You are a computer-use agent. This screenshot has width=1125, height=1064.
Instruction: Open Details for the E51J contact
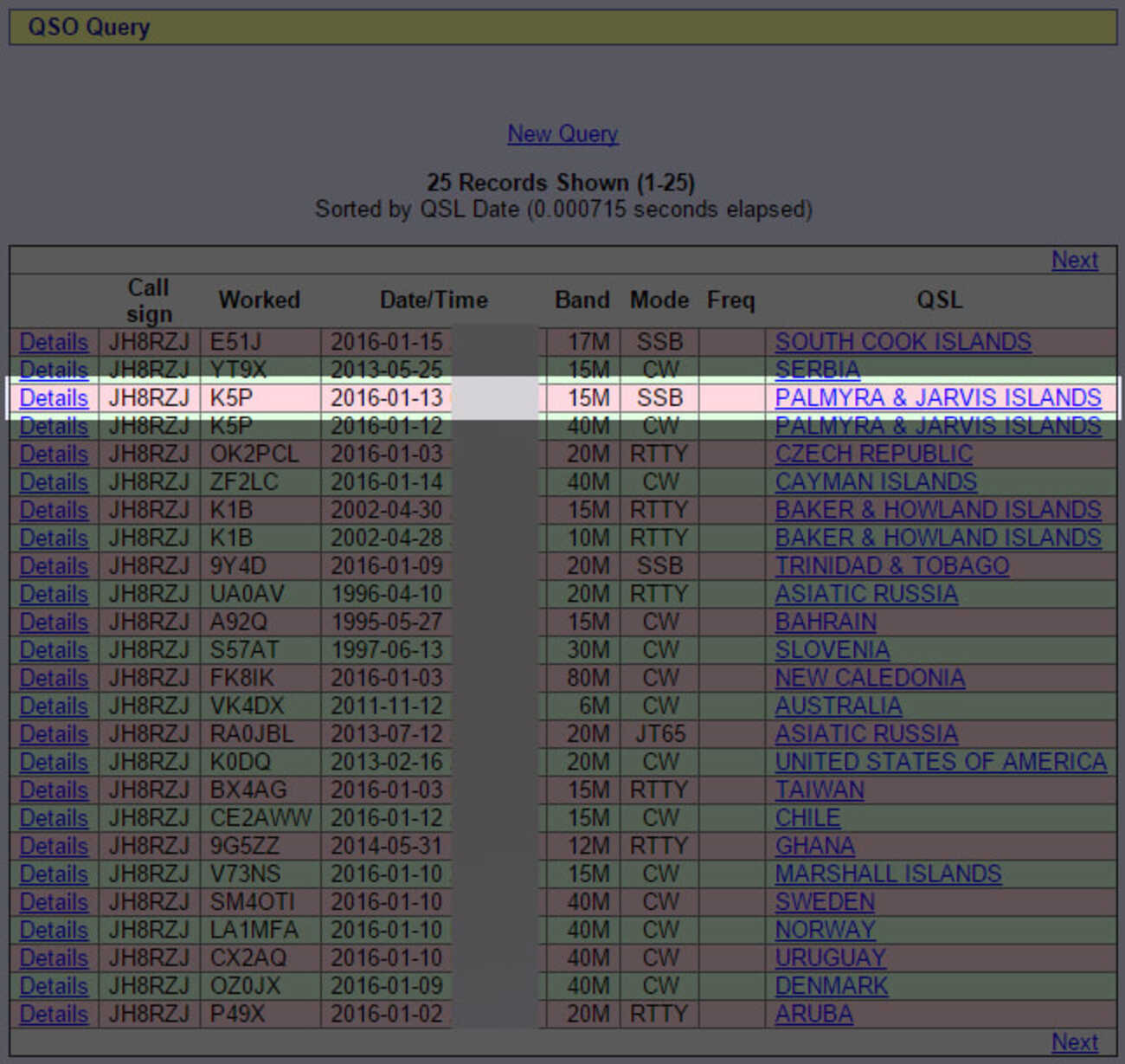[53, 342]
